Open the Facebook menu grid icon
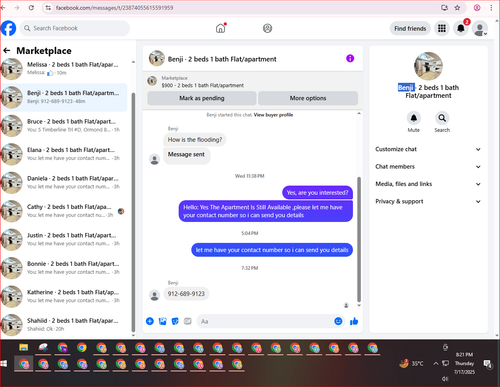Image resolution: width=500 pixels, height=387 pixels. tap(442, 28)
